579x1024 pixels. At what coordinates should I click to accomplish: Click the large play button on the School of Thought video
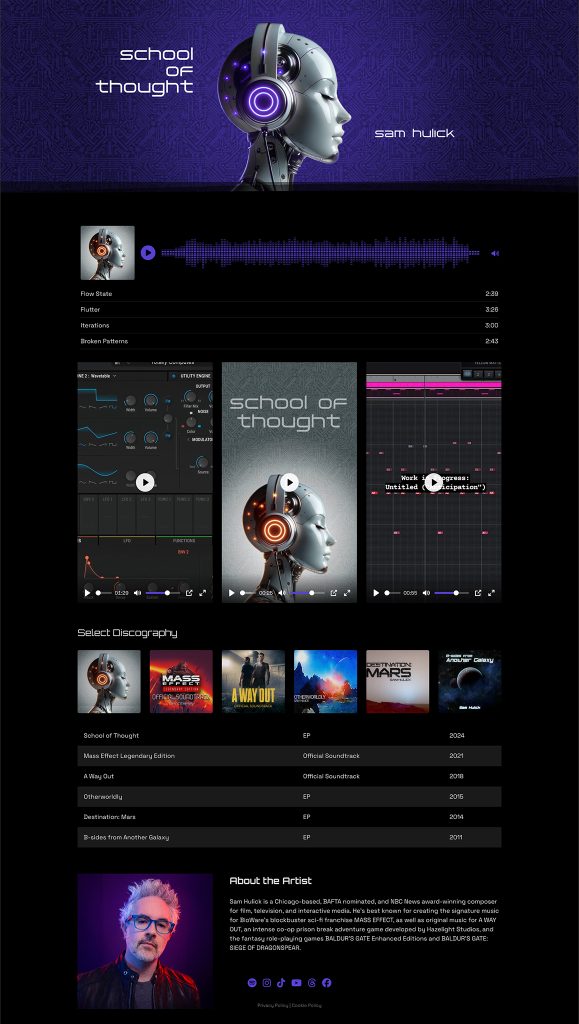coord(289,483)
